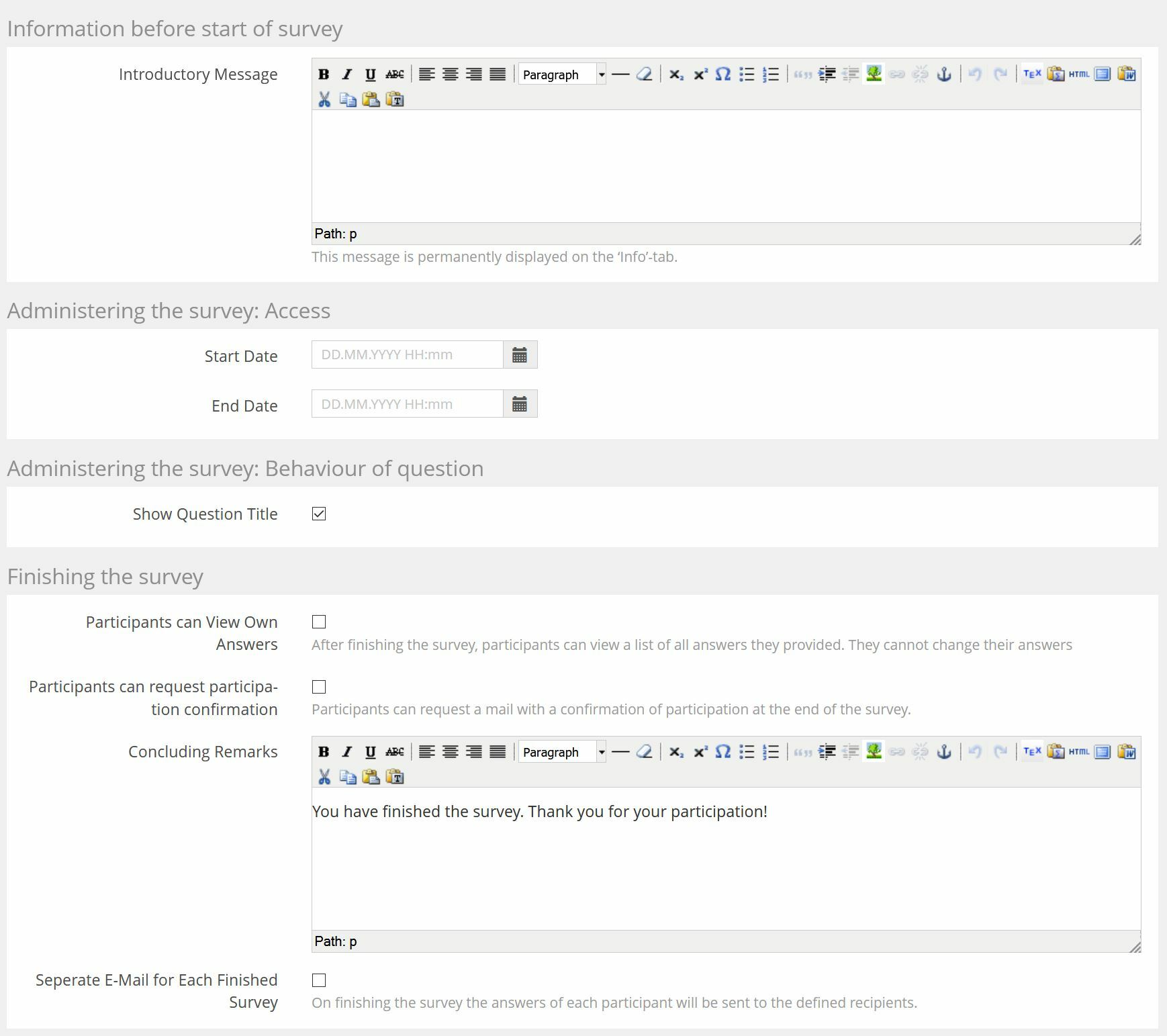Click Bold in Introductory Message toolbar
This screenshot has width=1167, height=1036.
(324, 75)
